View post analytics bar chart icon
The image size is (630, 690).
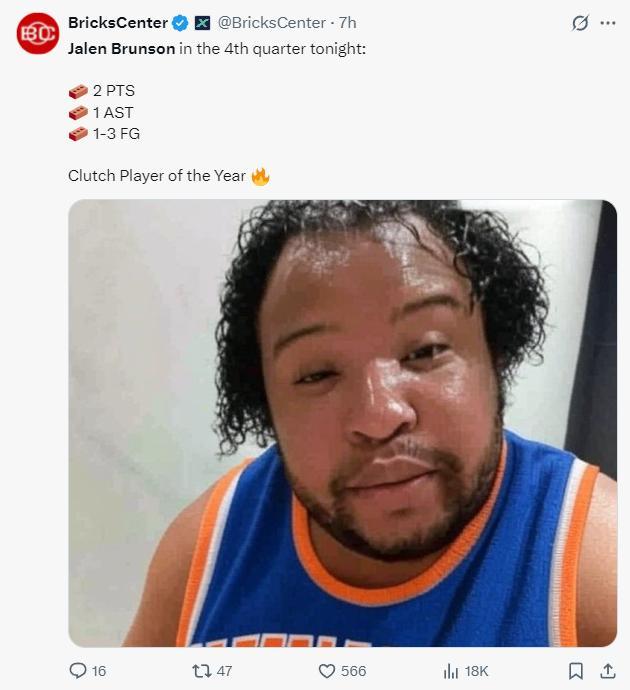click(451, 671)
